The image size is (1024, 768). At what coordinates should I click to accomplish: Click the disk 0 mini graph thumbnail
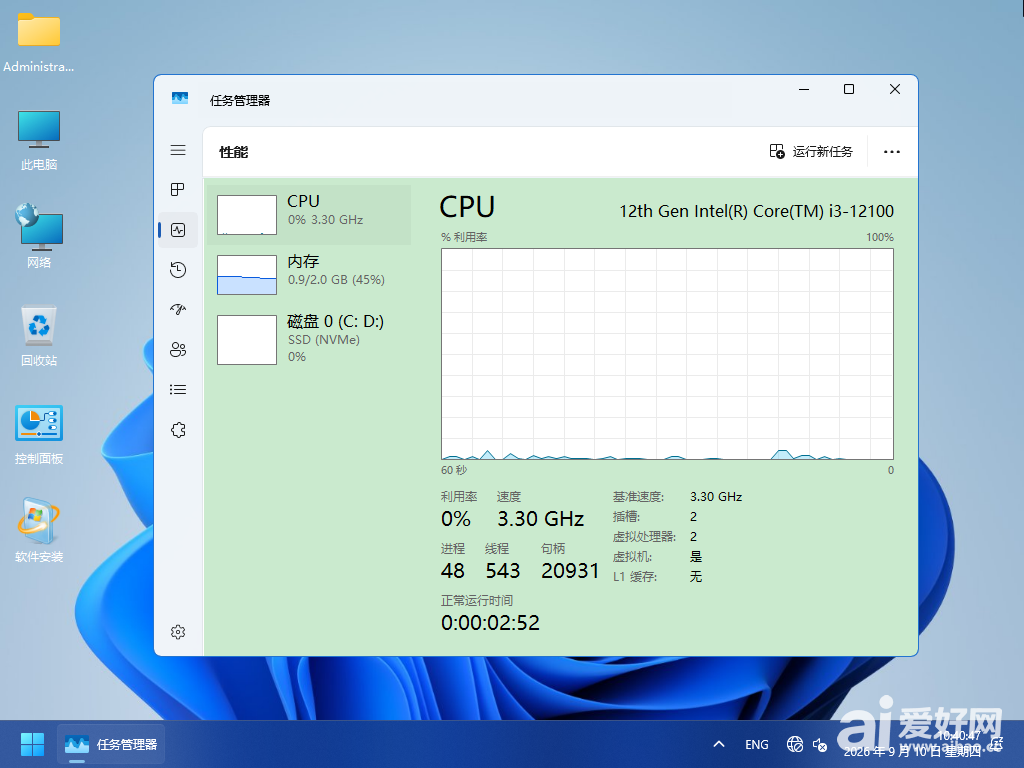pyautogui.click(x=247, y=340)
